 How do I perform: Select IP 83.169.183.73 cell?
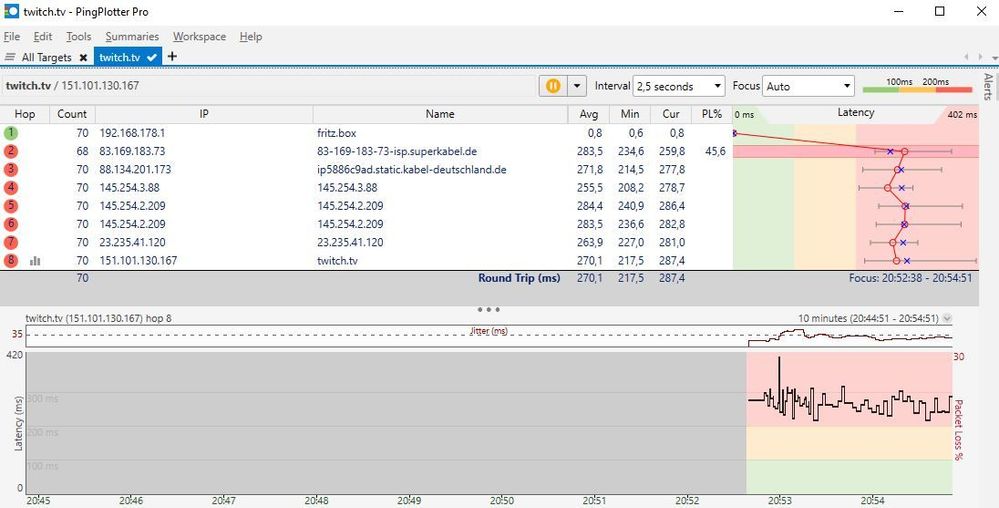click(132, 151)
